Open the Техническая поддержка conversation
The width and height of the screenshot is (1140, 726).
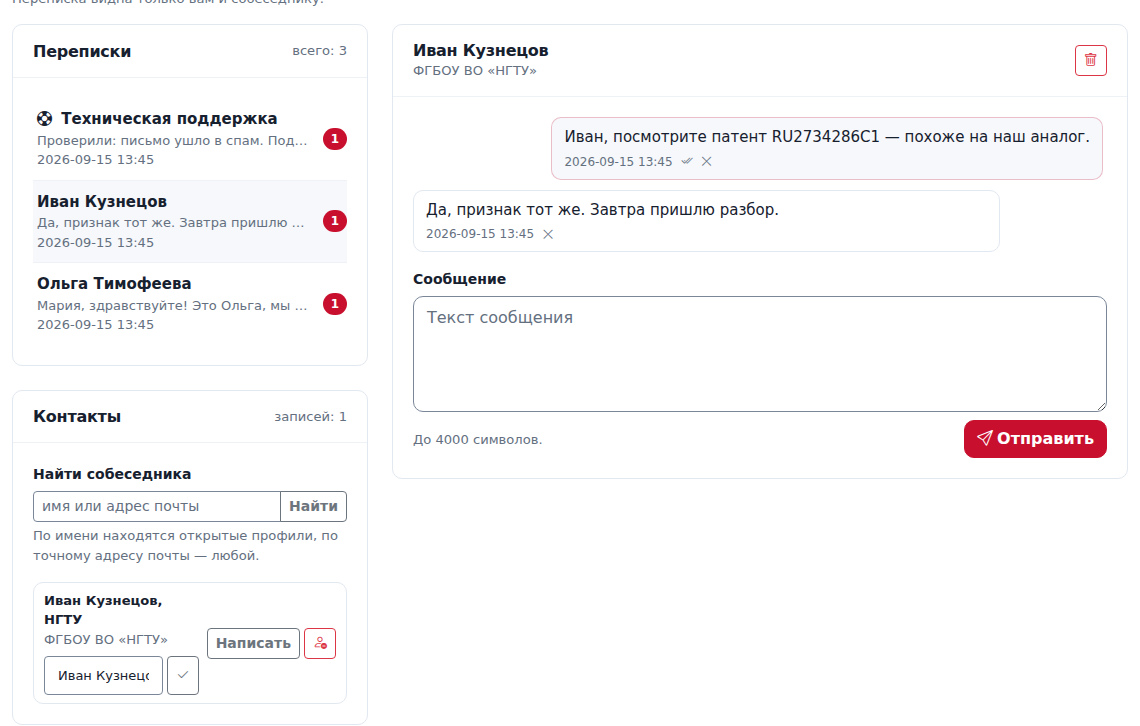[190, 138]
